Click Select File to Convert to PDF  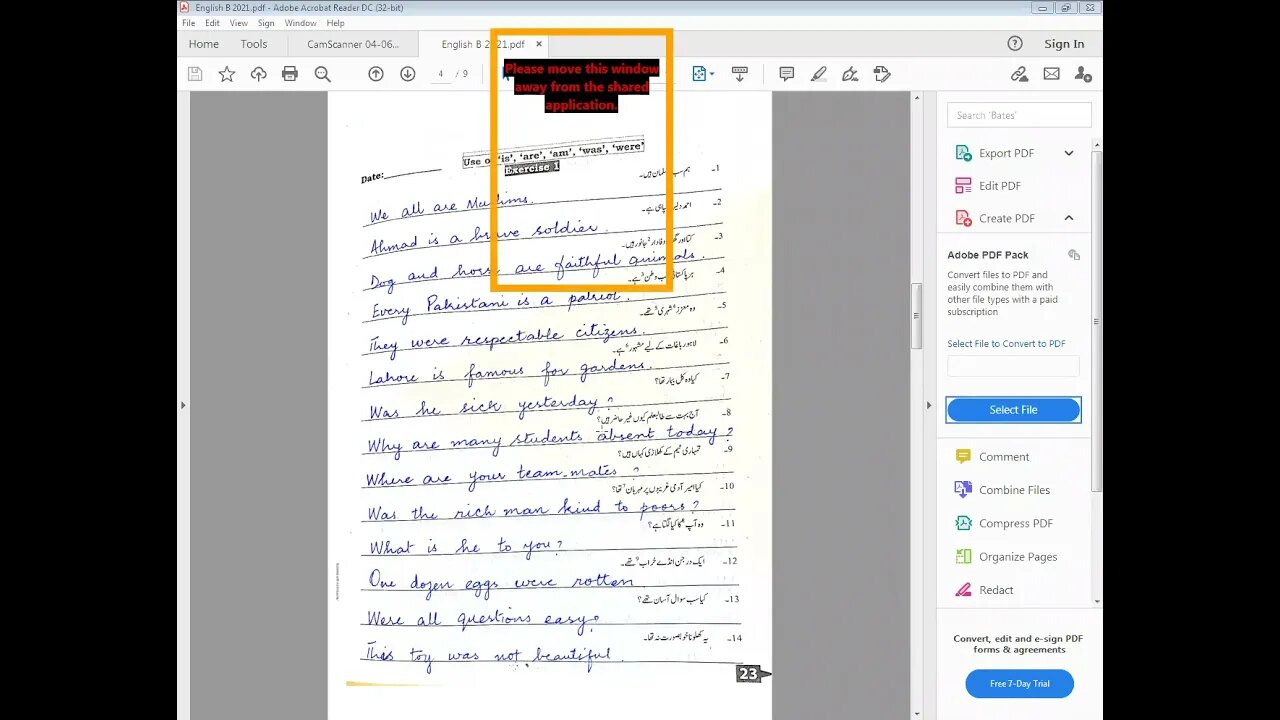1006,344
